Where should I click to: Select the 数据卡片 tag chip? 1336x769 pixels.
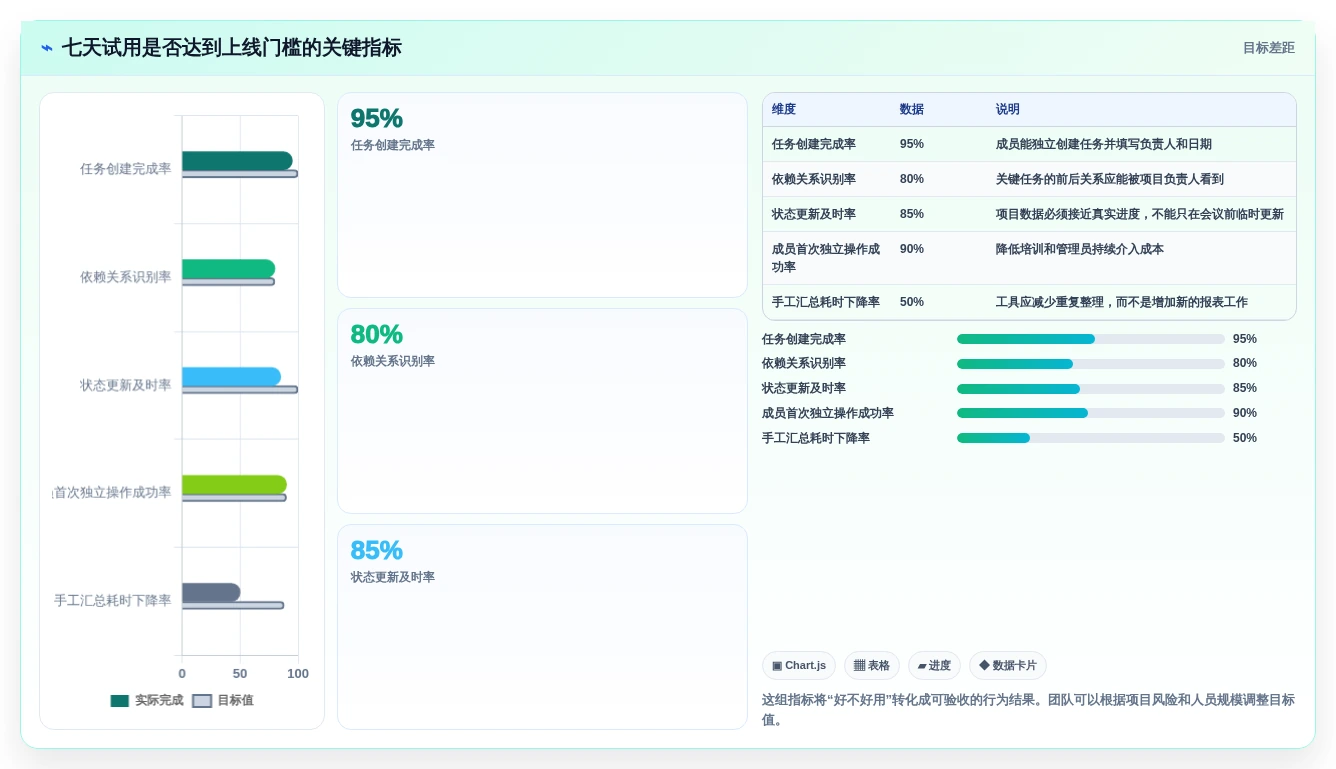[x=1008, y=666]
